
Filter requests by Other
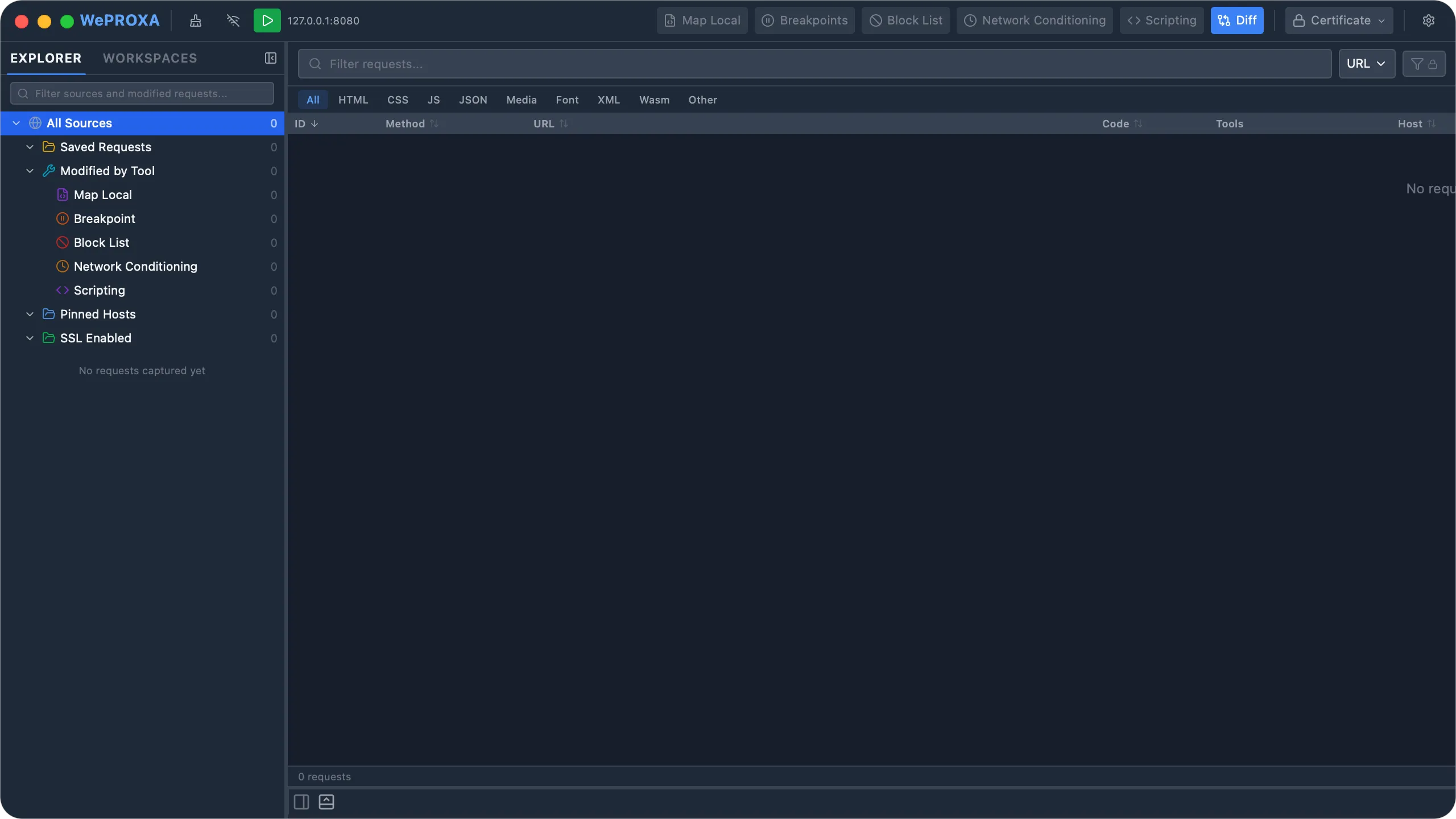(x=702, y=100)
